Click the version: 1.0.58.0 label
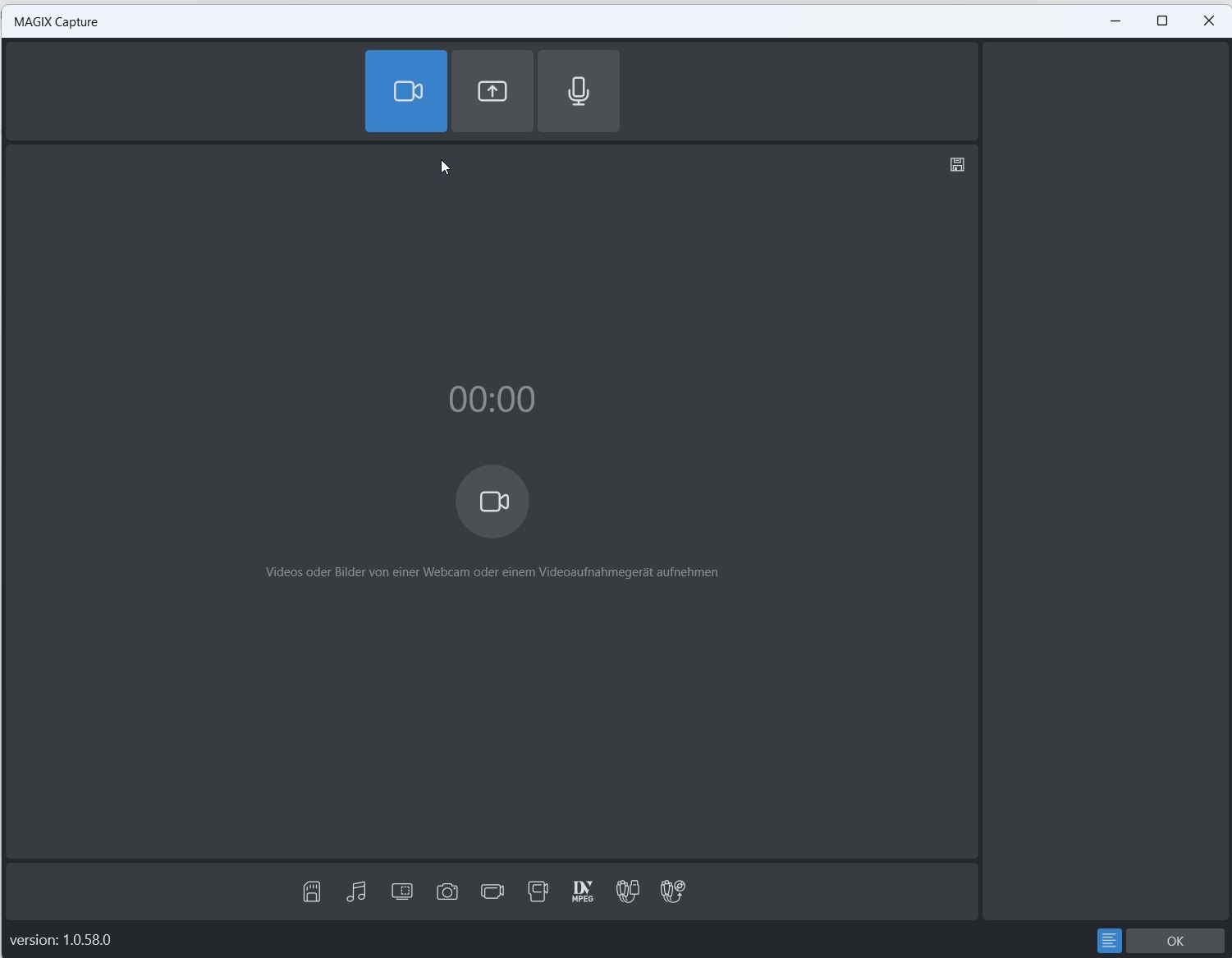 (60, 940)
